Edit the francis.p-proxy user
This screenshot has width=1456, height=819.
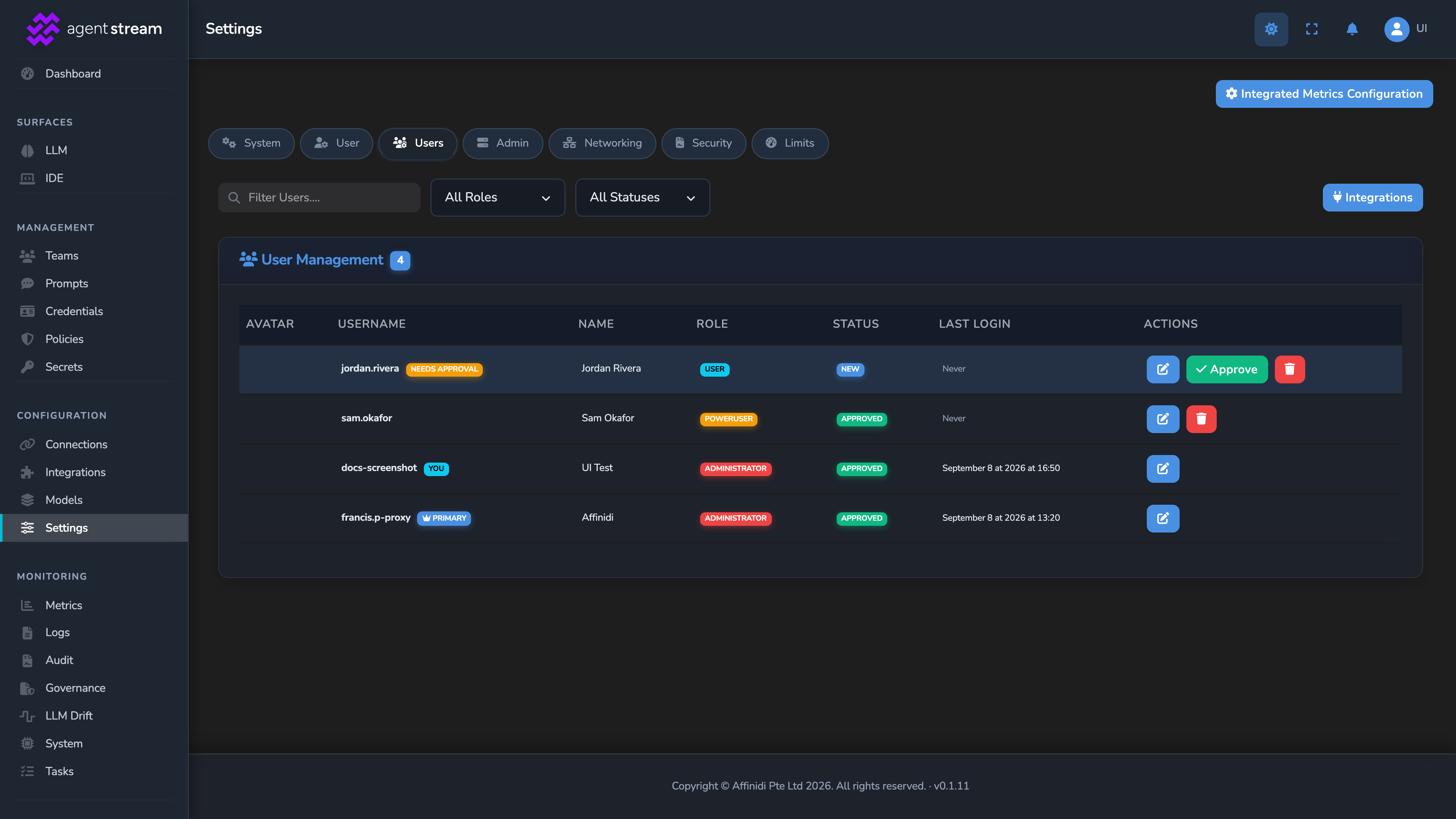(1163, 518)
